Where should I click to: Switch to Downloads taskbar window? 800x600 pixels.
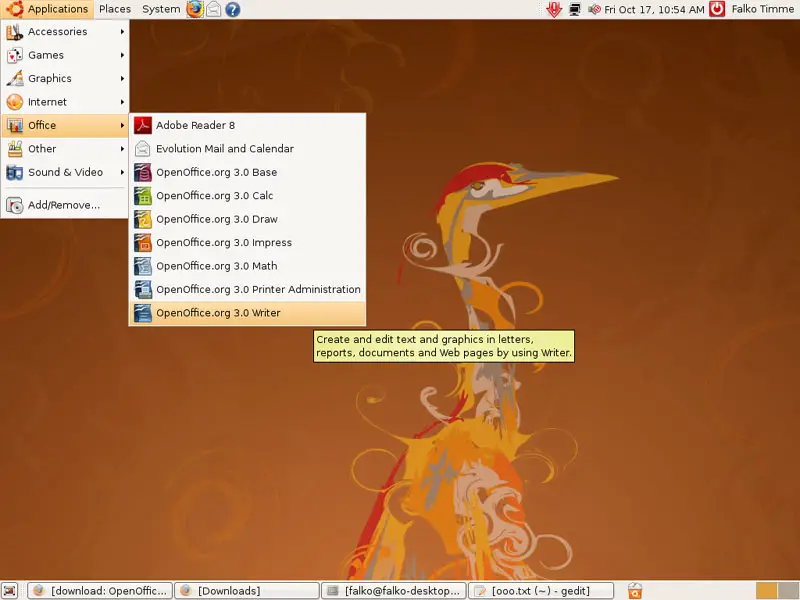247,591
